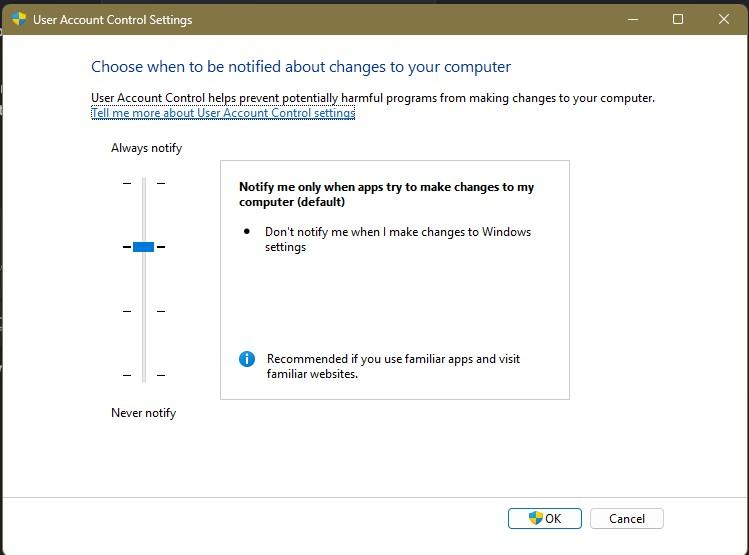Click the 'User Account Control helps prevent' sentence
Viewport: 749px width, 555px height.
pyautogui.click(x=373, y=98)
